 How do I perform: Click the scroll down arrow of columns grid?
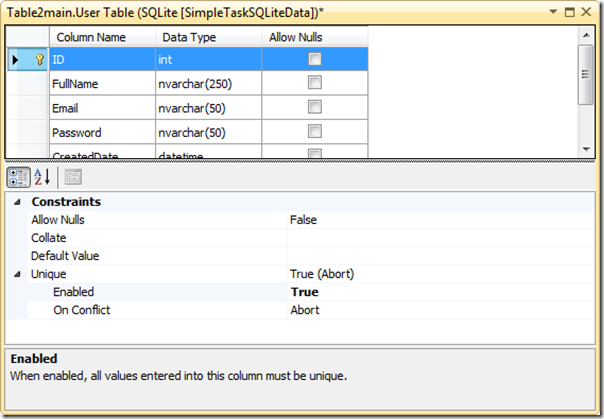pyautogui.click(x=586, y=148)
